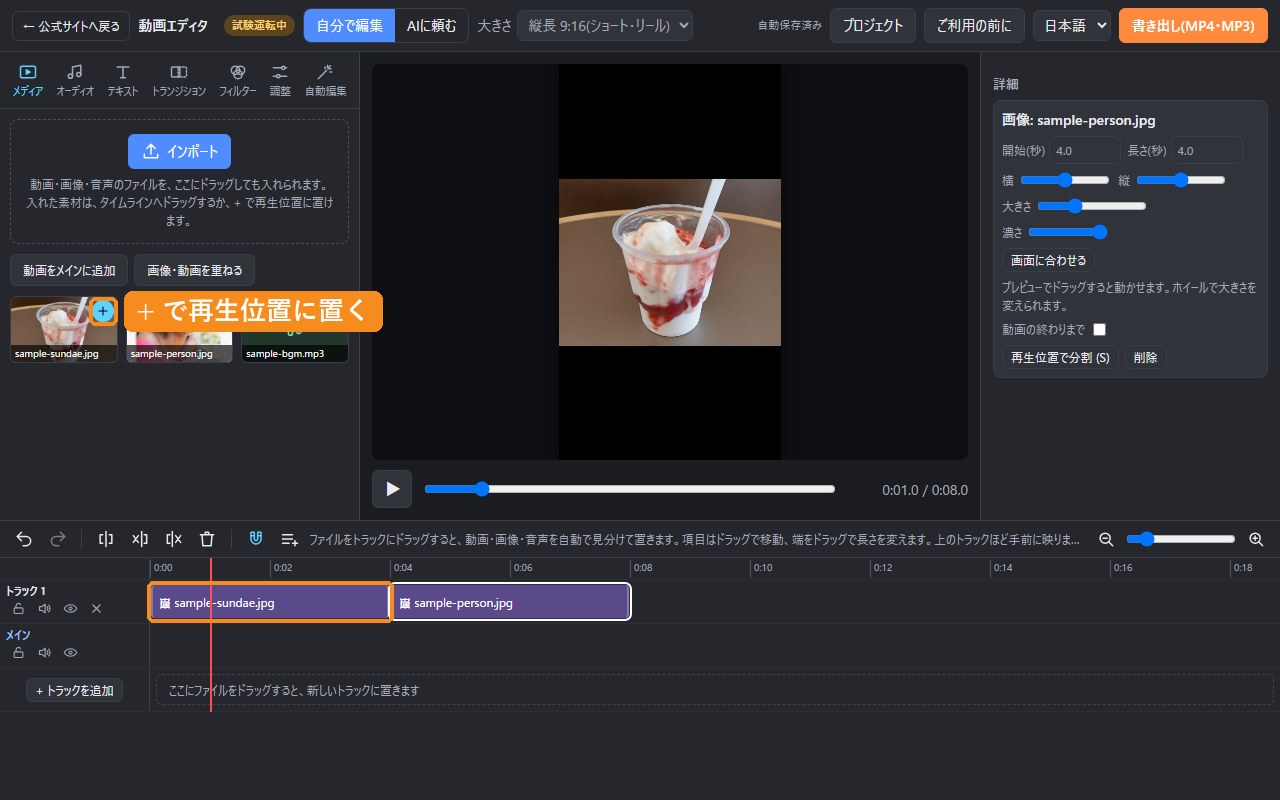Open the 縦長 9:16 size dropdown
1280x800 pixels.
604,26
